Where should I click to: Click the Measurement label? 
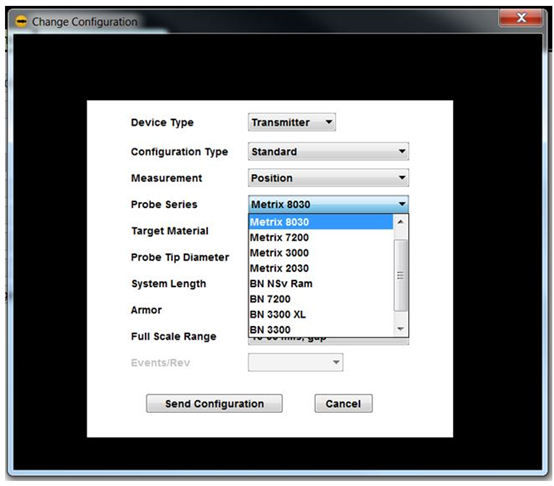click(x=166, y=178)
